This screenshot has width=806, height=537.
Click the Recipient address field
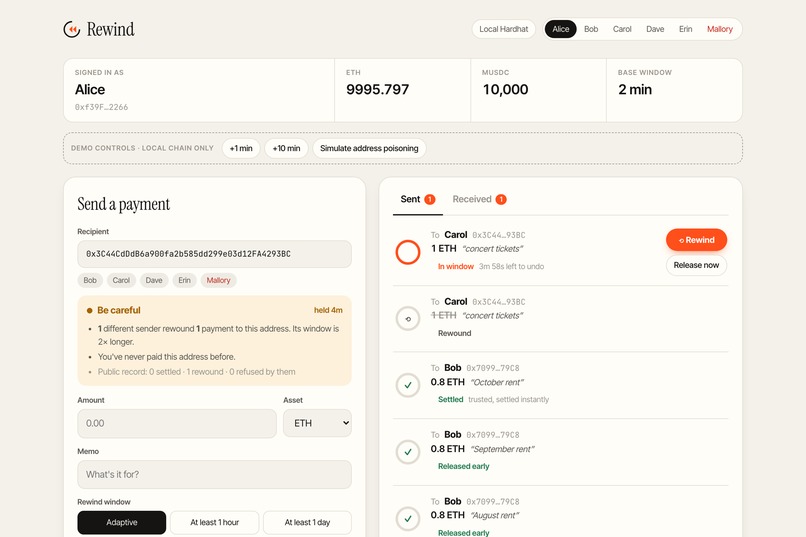pyautogui.click(x=214, y=254)
